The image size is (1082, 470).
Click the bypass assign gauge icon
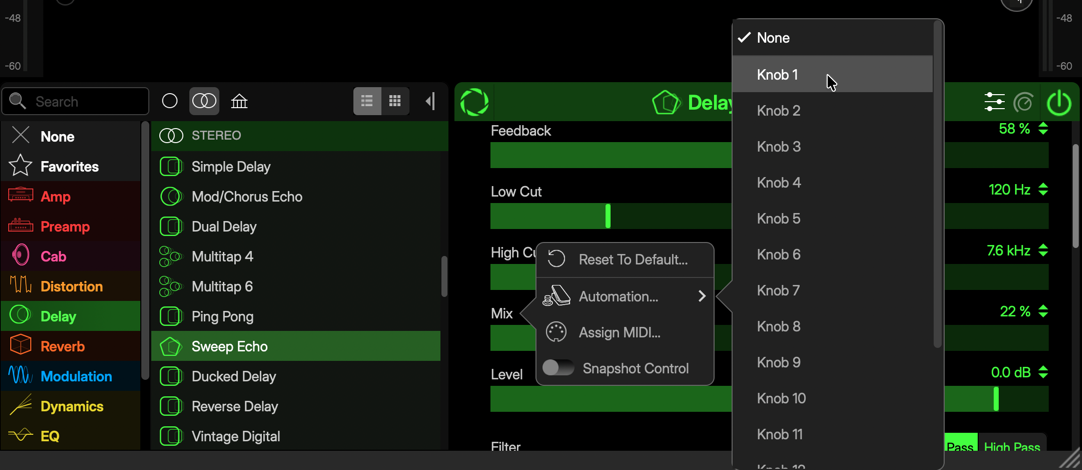coord(1023,103)
